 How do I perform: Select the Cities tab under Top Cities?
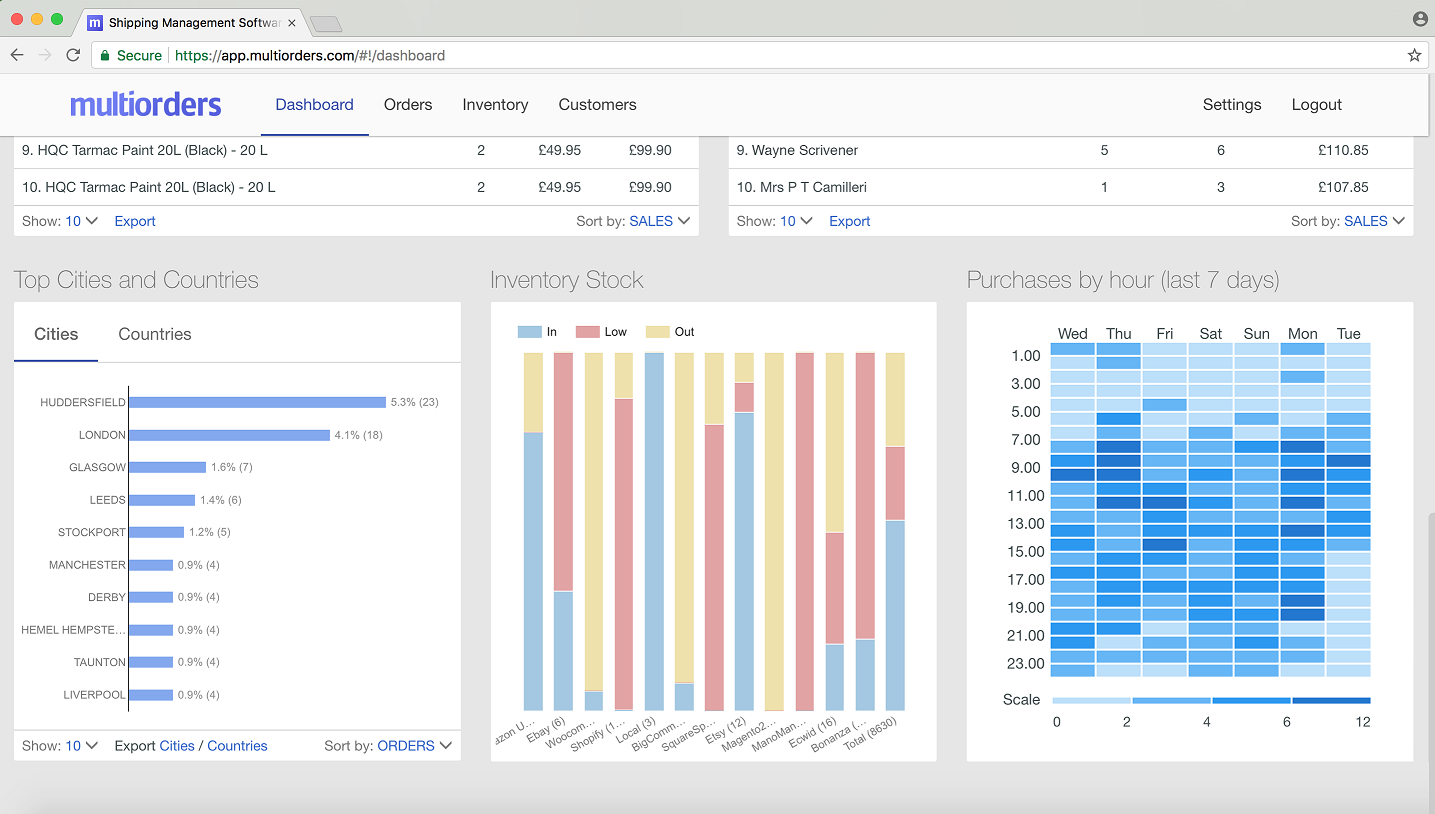[x=56, y=333]
